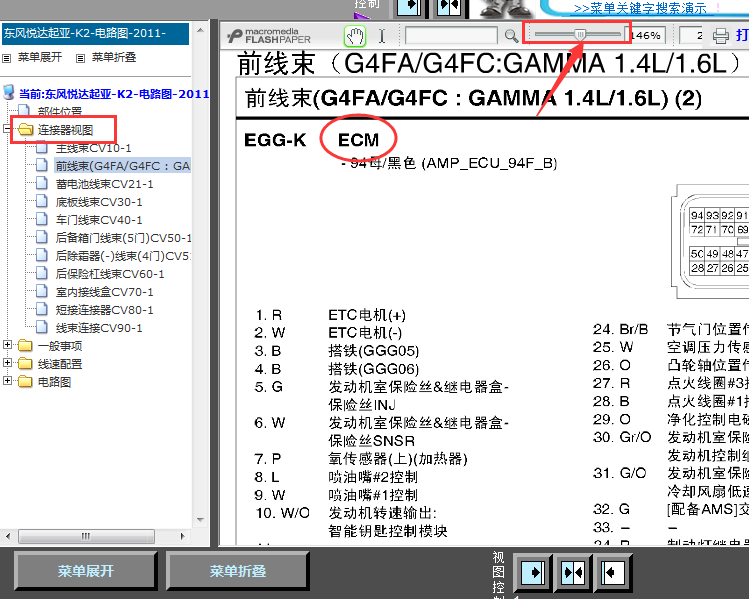
Task: Click the 电路图 folder icon
Action: coord(25,382)
